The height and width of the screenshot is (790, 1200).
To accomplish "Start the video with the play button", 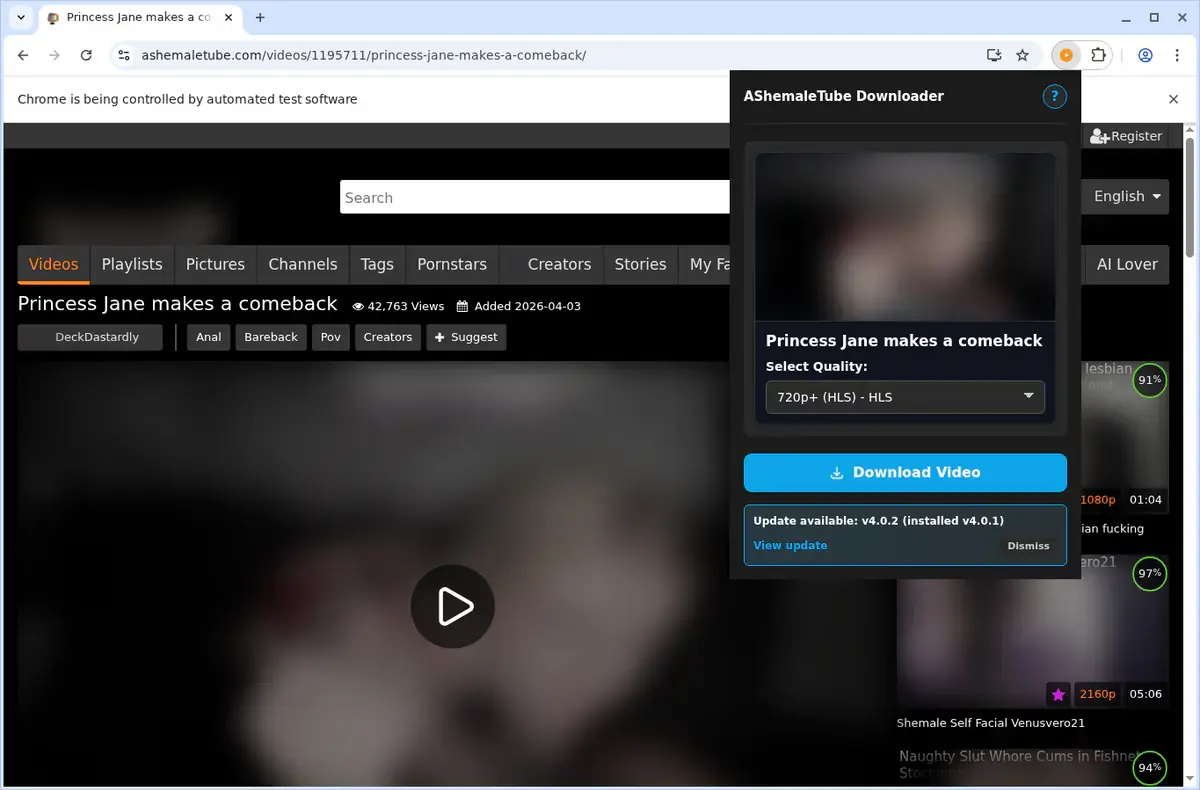I will [x=453, y=606].
